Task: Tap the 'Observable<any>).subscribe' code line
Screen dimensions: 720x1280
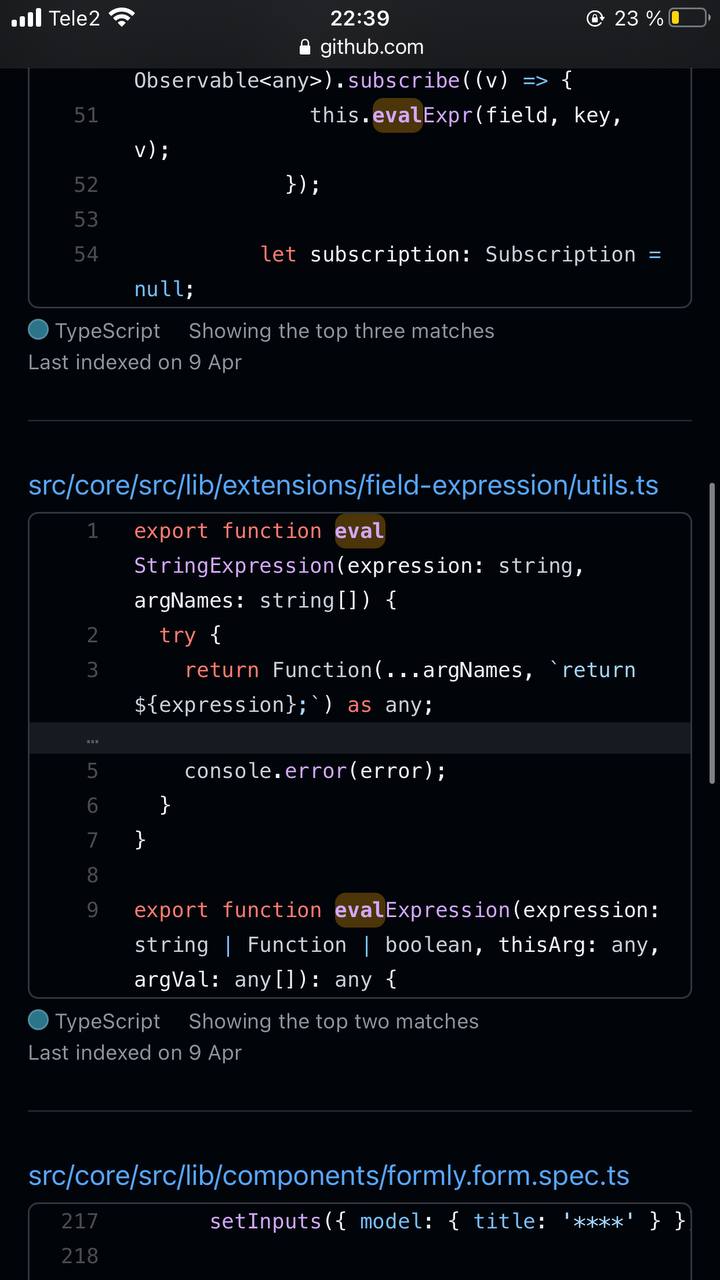Action: [x=352, y=80]
